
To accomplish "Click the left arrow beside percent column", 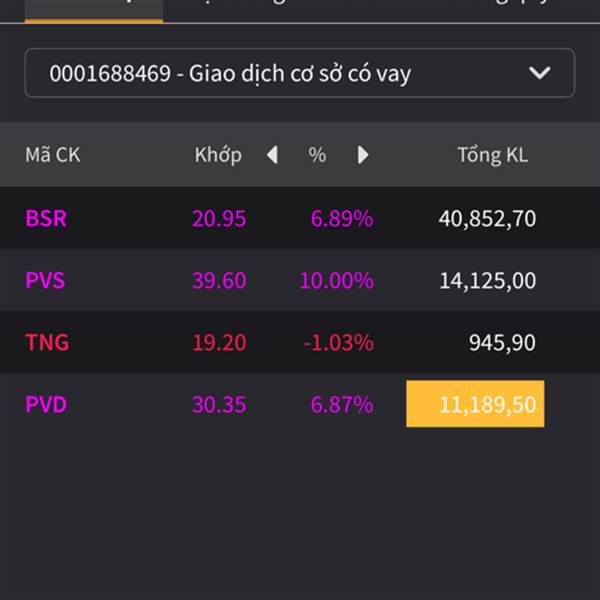I will [272, 155].
